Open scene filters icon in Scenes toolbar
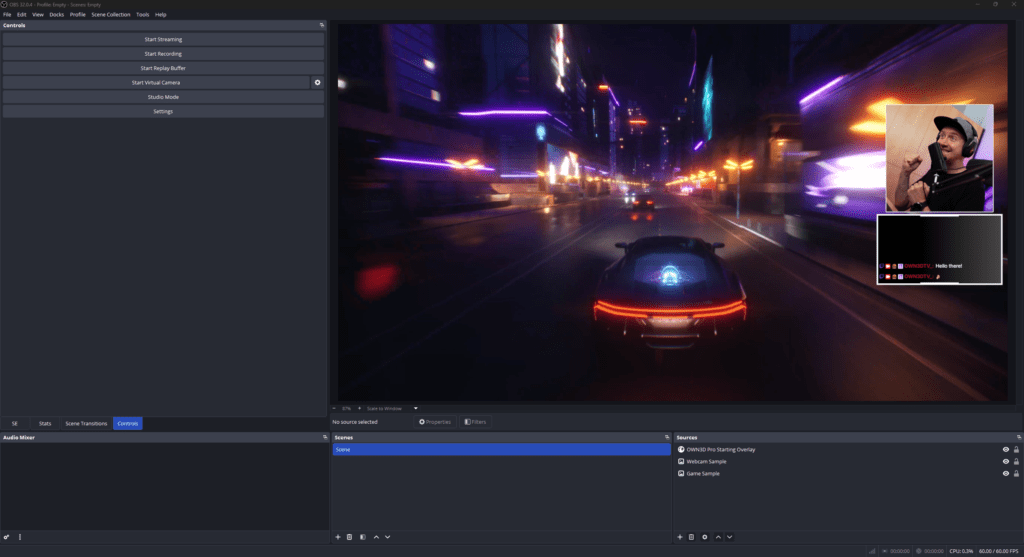Screen dimensions: 1024x557 pos(362,537)
